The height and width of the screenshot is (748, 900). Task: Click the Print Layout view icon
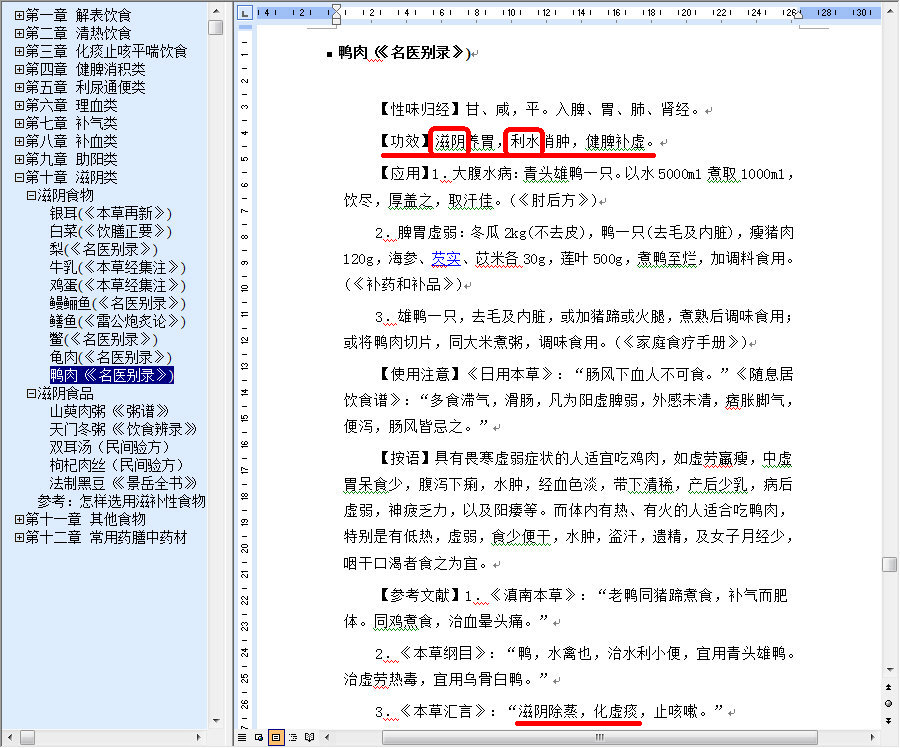(x=275, y=738)
